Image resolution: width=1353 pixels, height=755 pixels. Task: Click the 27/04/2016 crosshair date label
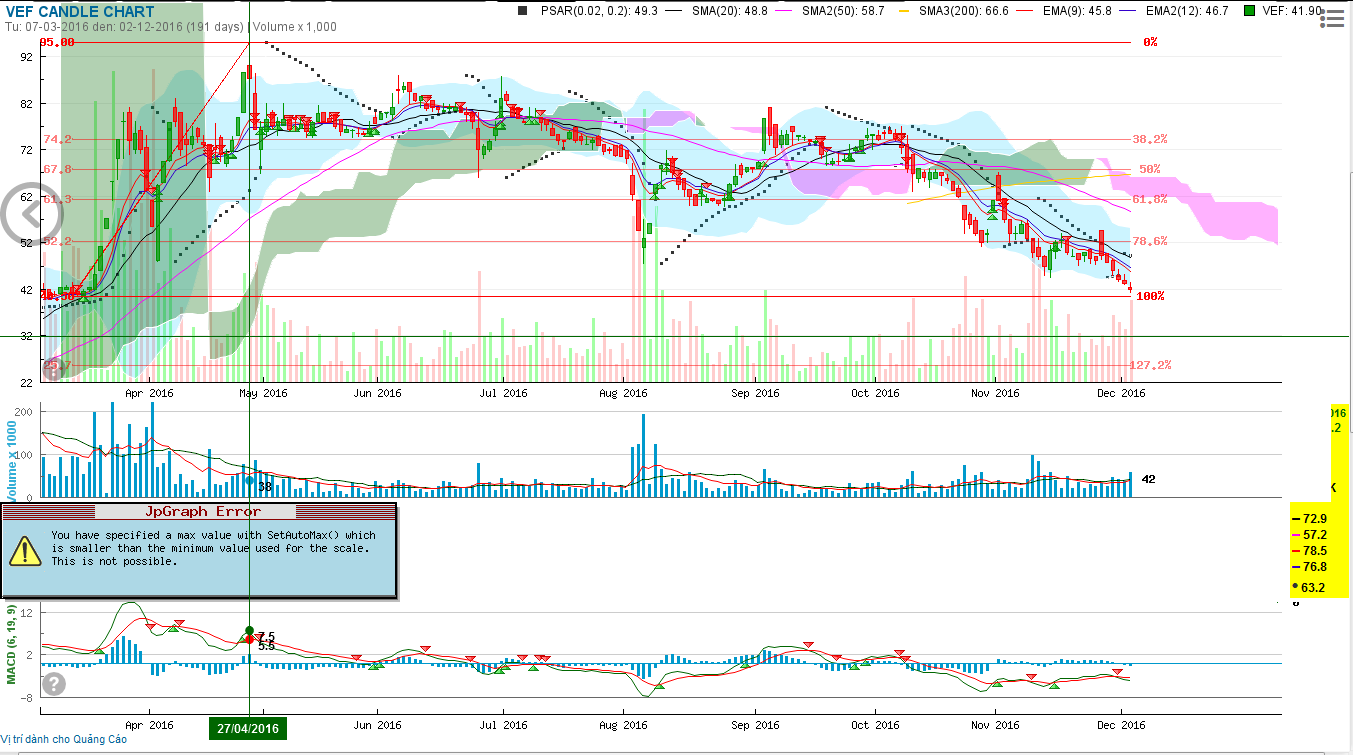(248, 727)
